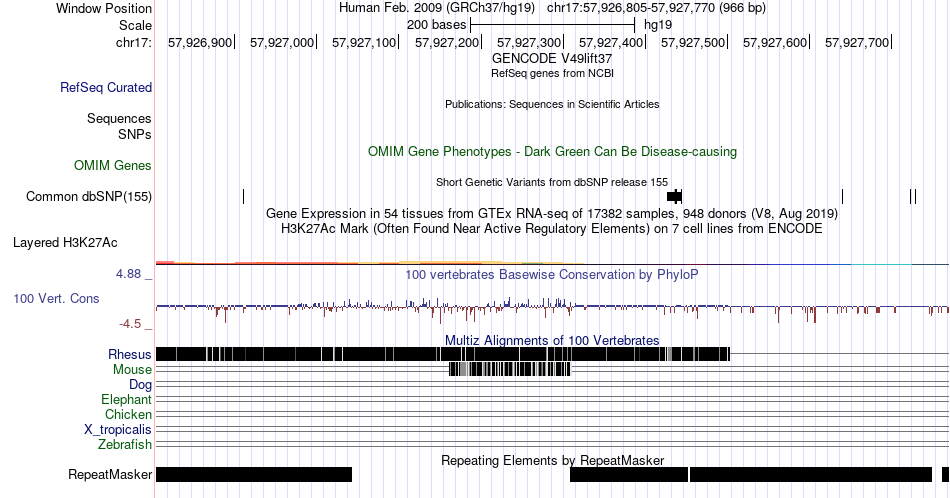
Task: Click the chr17:57,926,805-57,927,770 position text
Action: click(x=656, y=8)
